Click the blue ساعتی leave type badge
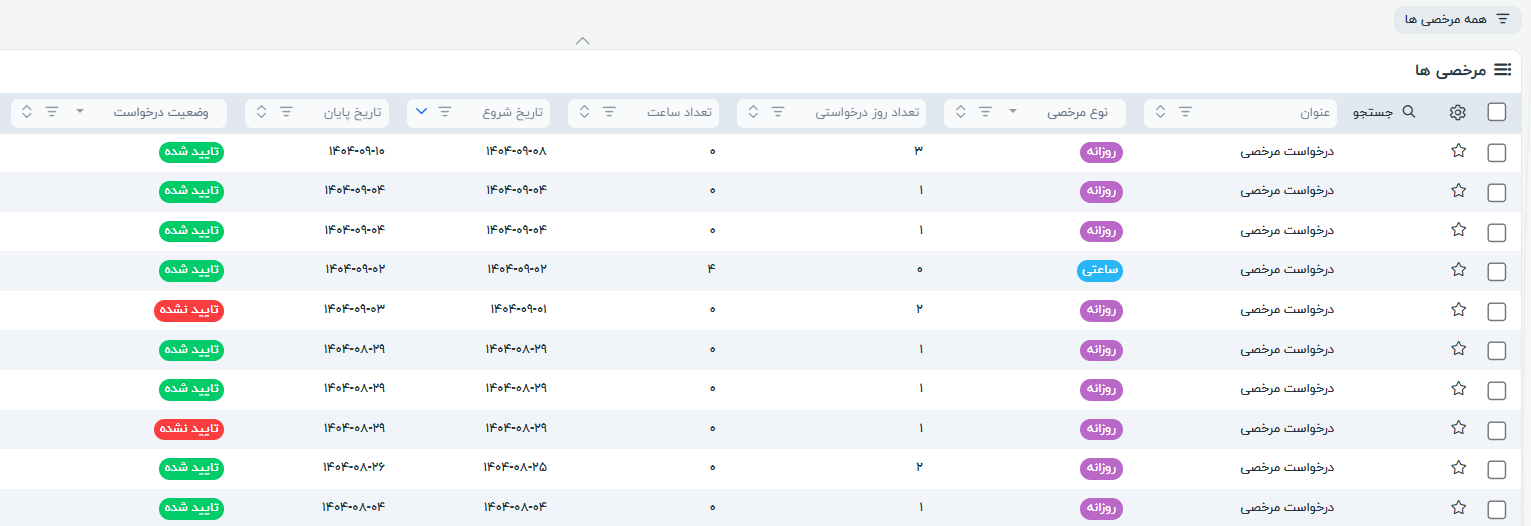 [x=1100, y=270]
